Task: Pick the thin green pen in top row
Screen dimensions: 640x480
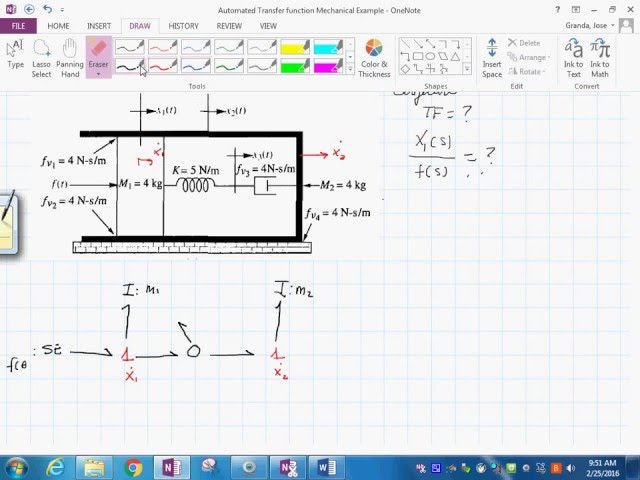Action: pos(229,47)
